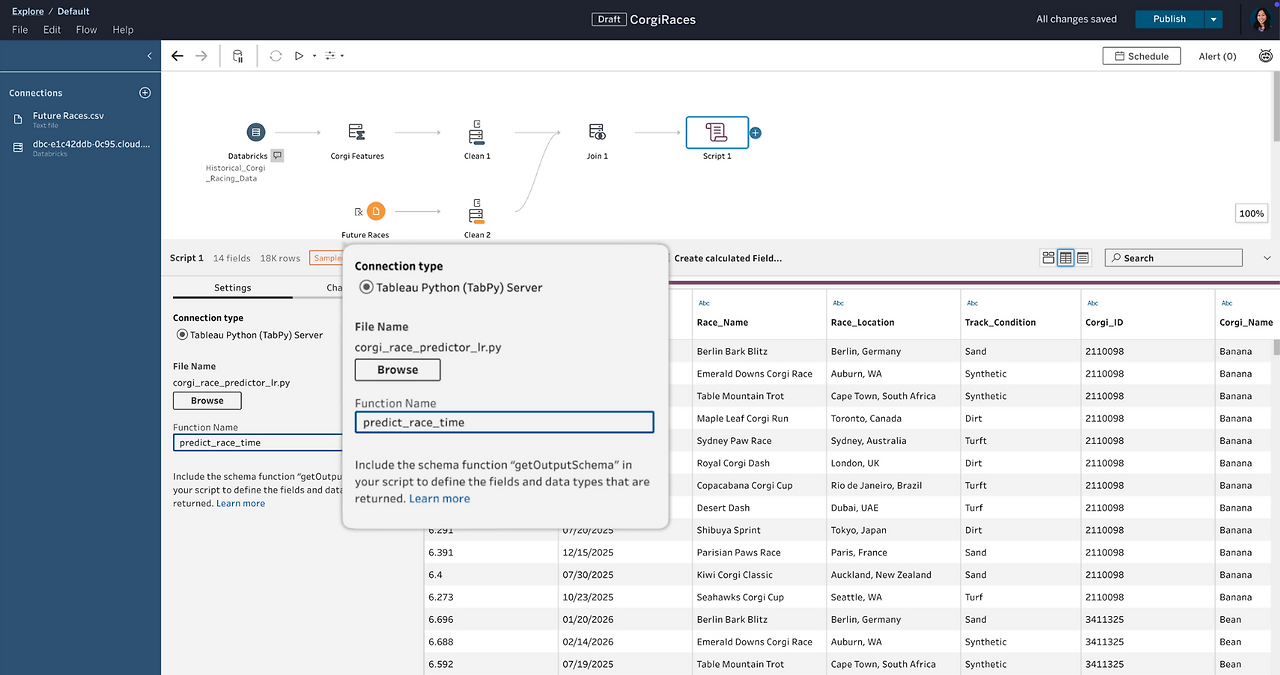Add a new connection with the plus icon

pos(145,93)
